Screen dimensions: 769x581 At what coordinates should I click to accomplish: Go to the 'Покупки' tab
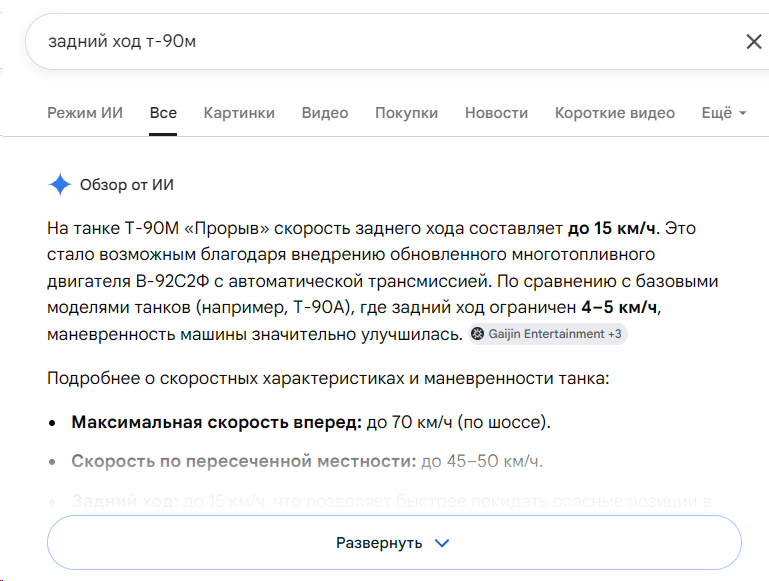[406, 113]
